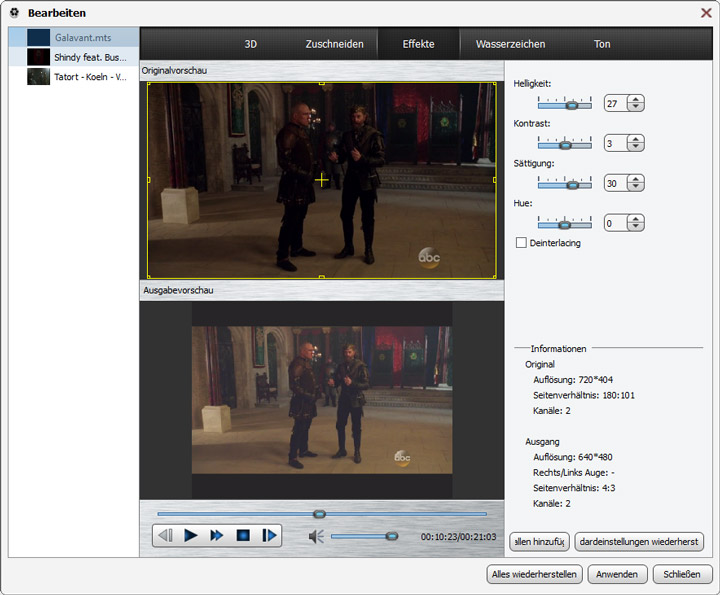Viewport: 720px width, 595px height.
Task: Click the Kontrast value field showing 3
Action: 616,143
